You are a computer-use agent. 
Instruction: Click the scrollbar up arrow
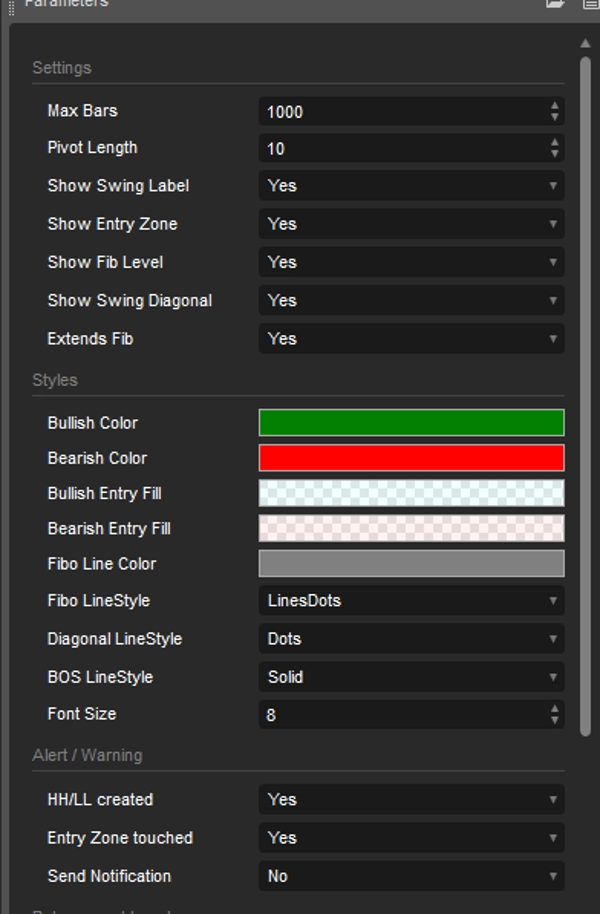pos(585,43)
